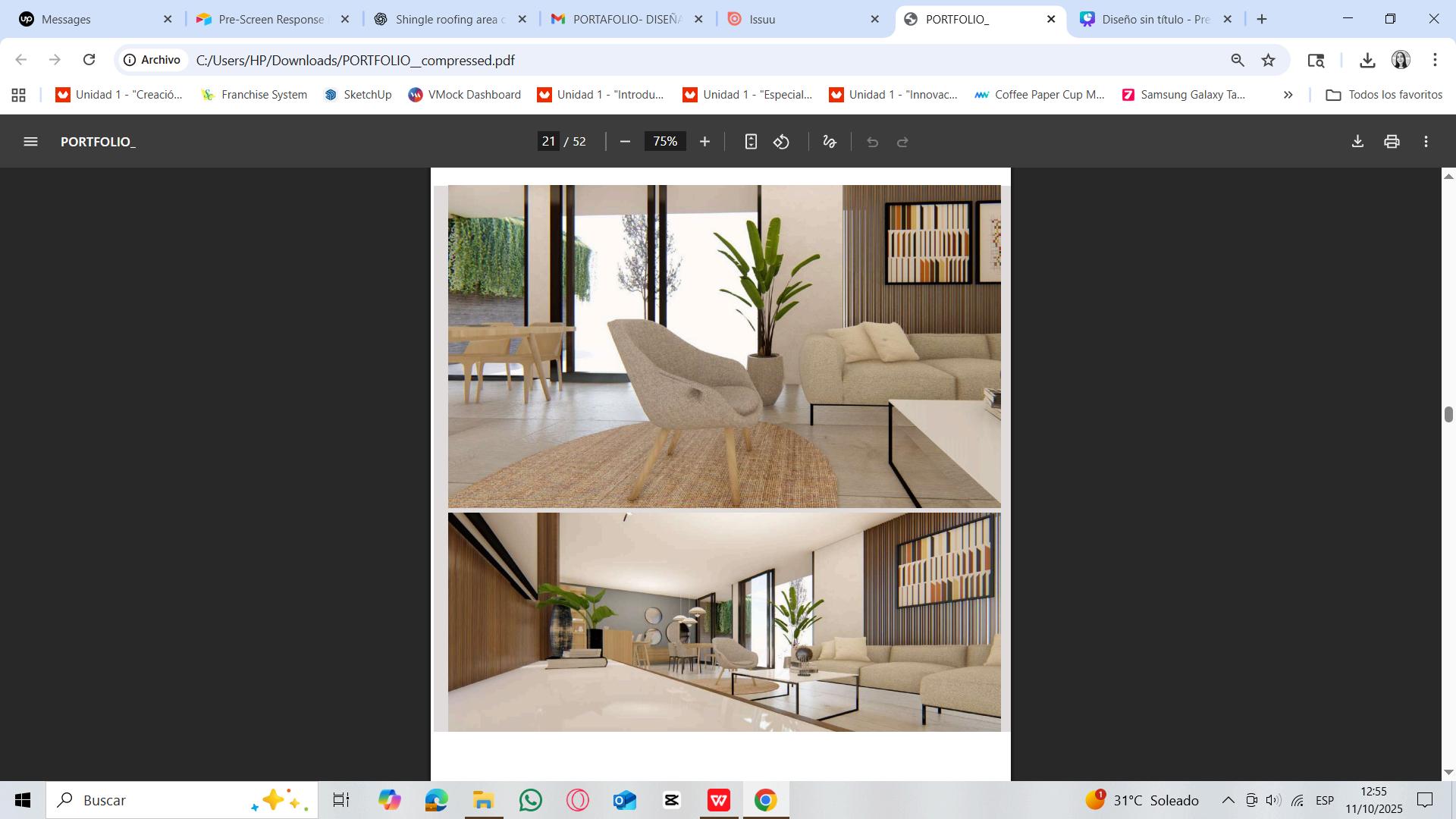1456x819 pixels.
Task: Click the vertical scrollbar thumb
Action: click(1448, 415)
